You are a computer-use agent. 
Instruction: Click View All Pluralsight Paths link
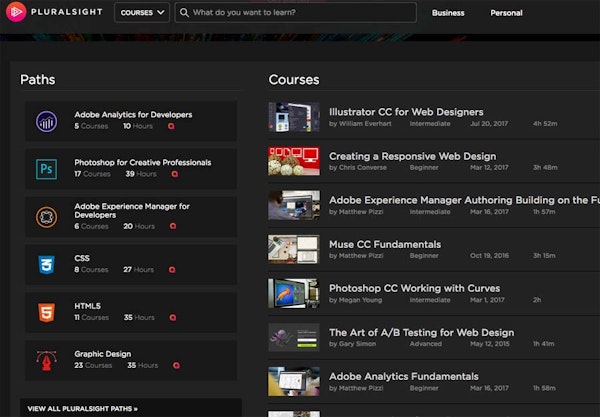coord(82,408)
